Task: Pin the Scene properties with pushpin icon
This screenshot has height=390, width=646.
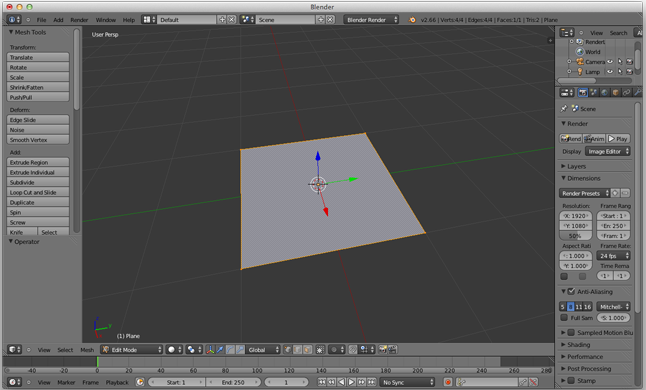Action: point(564,109)
